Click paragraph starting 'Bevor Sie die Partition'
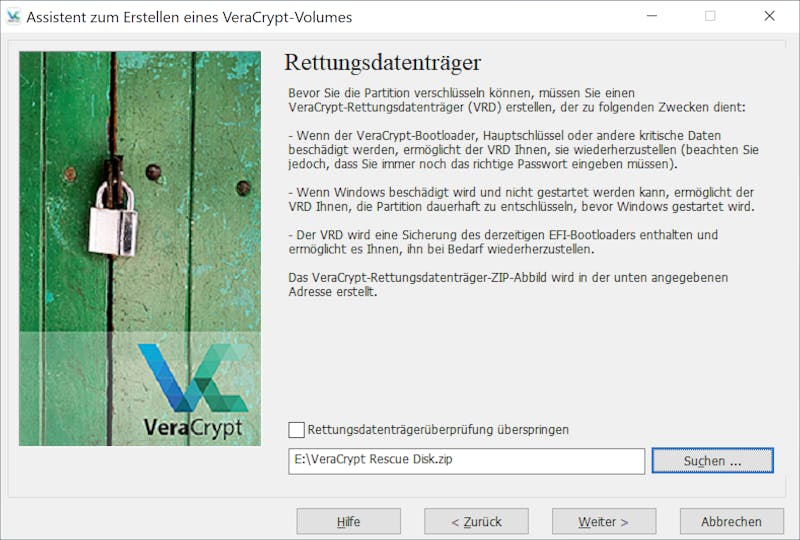Image resolution: width=800 pixels, height=540 pixels. point(517,100)
